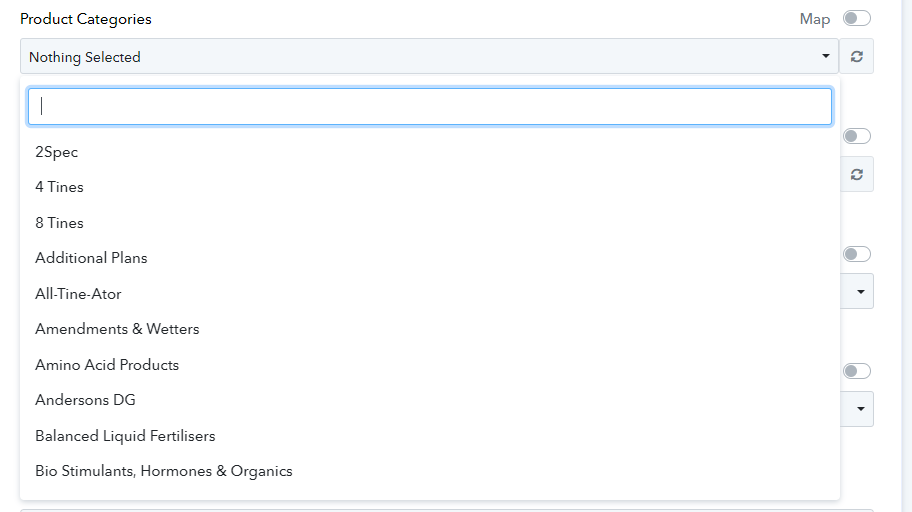Click refresh icon beside Product Categories dropdown
The width and height of the screenshot is (912, 512).
click(x=856, y=56)
